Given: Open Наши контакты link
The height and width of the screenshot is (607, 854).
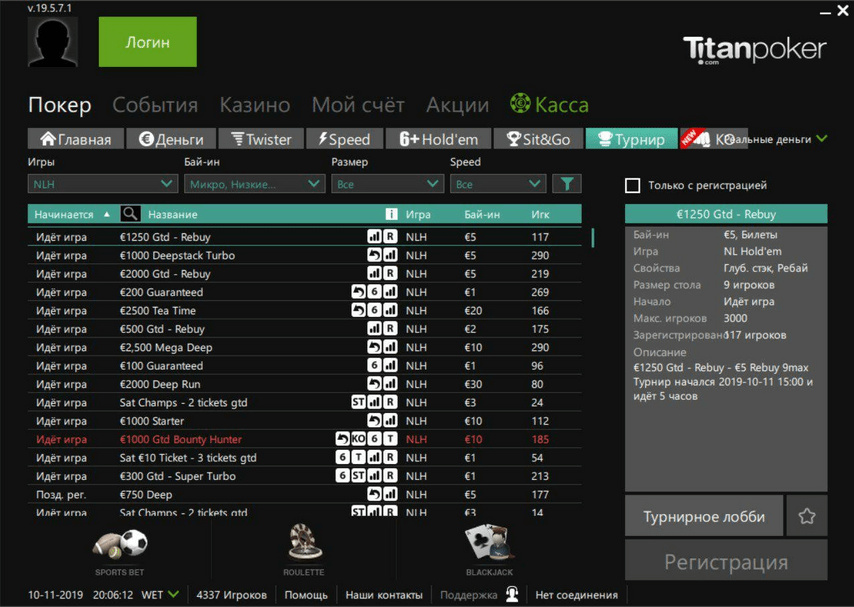Looking at the screenshot, I should (x=384, y=594).
